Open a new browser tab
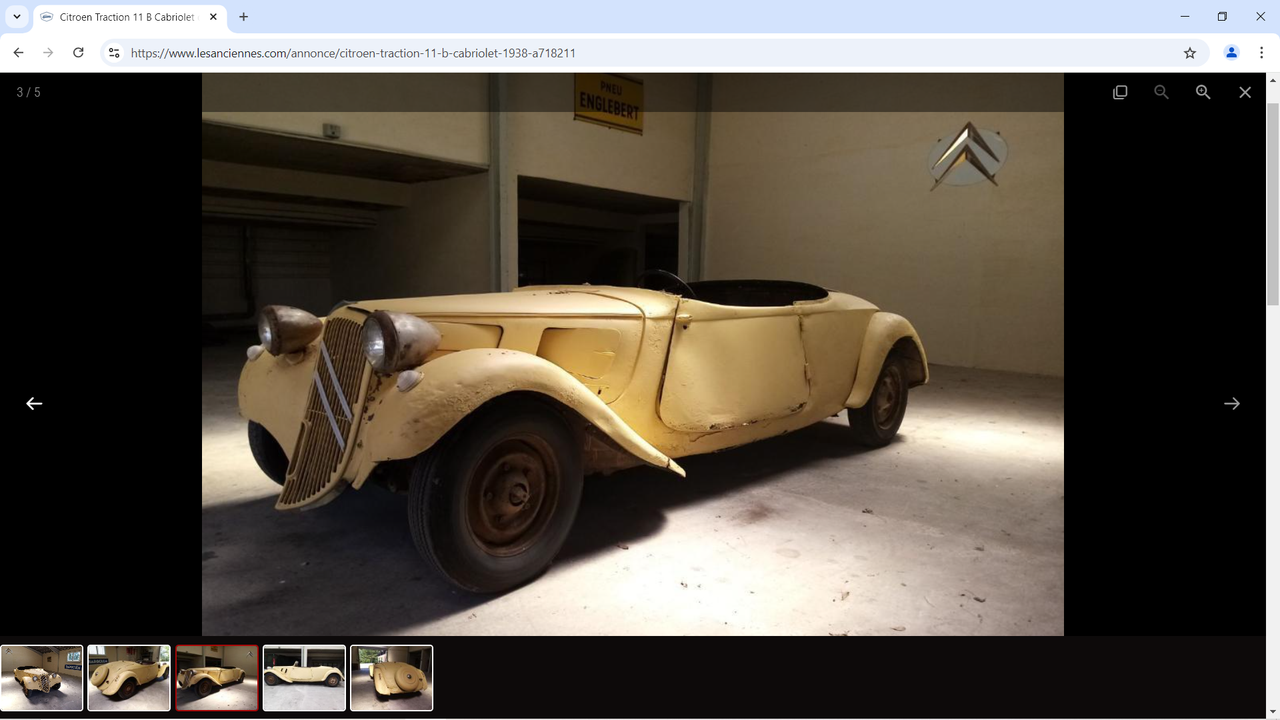 [x=243, y=17]
